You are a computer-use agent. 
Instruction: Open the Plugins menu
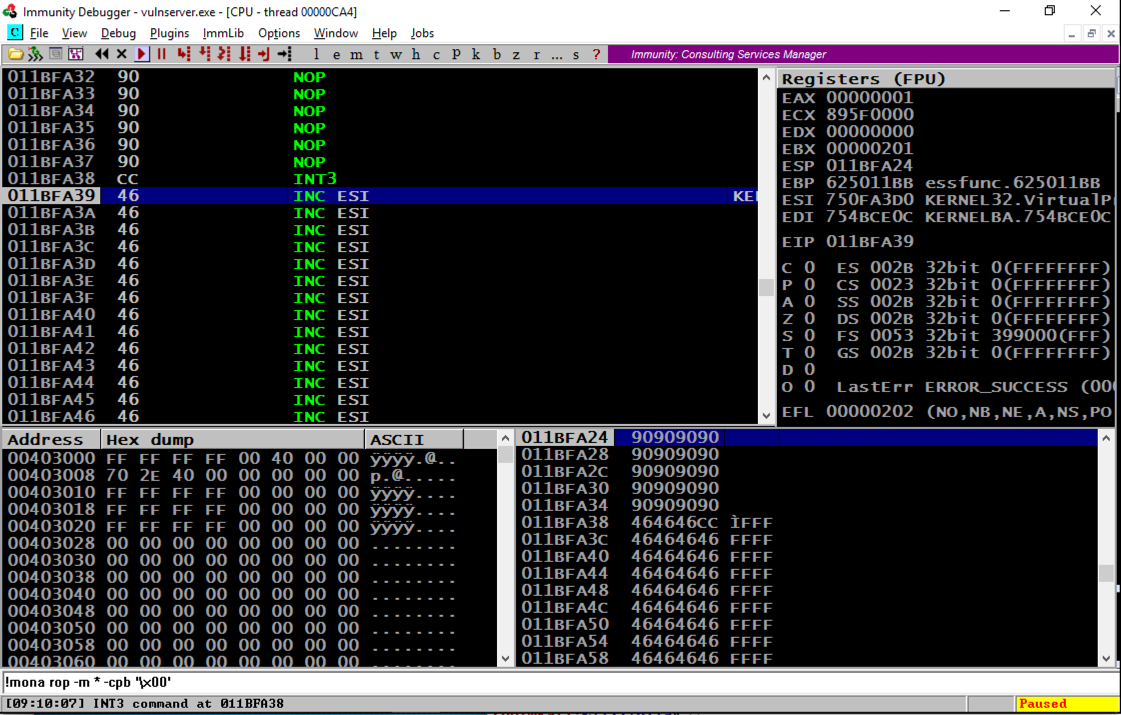click(169, 33)
